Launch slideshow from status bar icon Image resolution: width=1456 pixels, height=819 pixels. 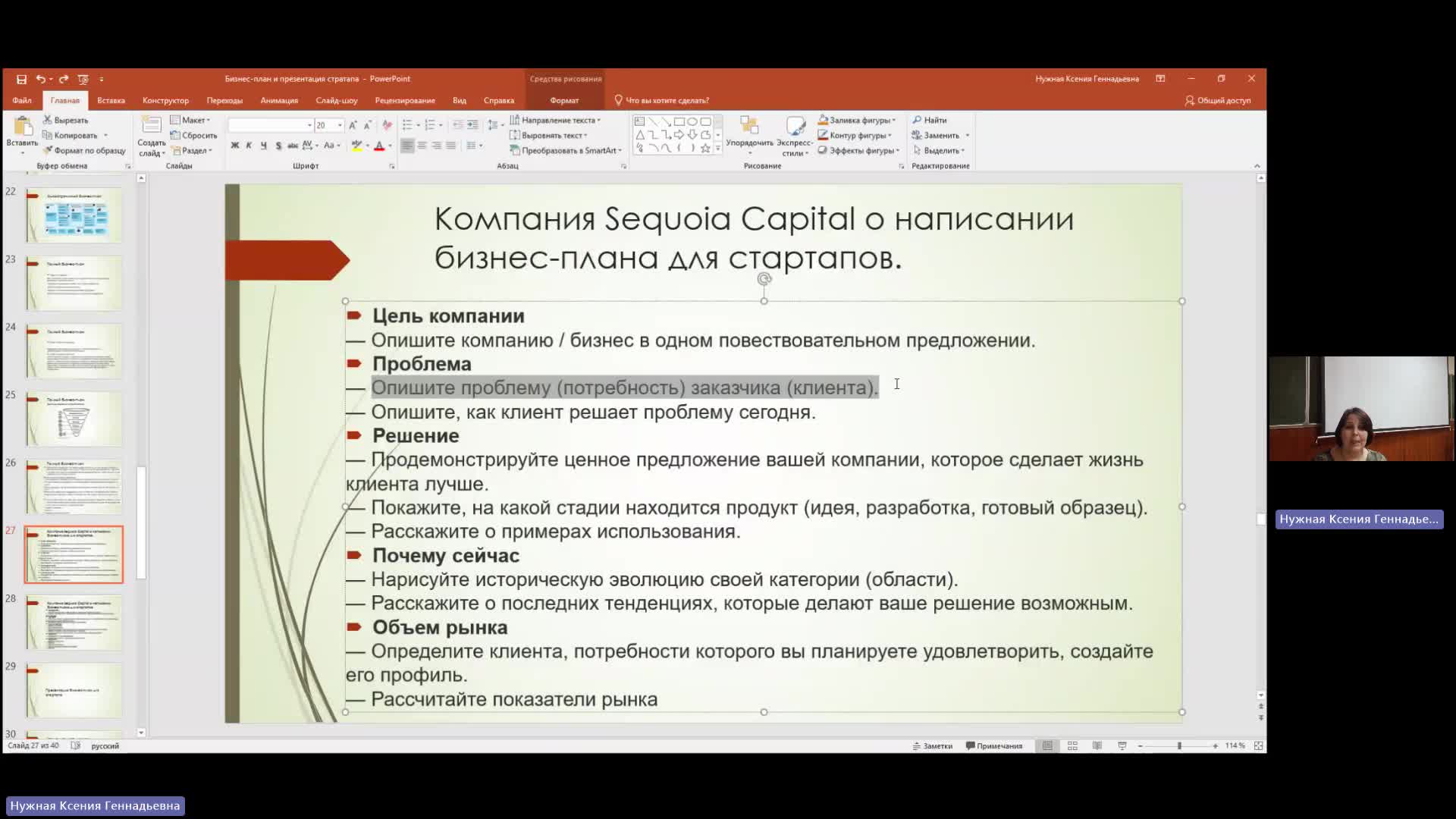click(x=1122, y=746)
